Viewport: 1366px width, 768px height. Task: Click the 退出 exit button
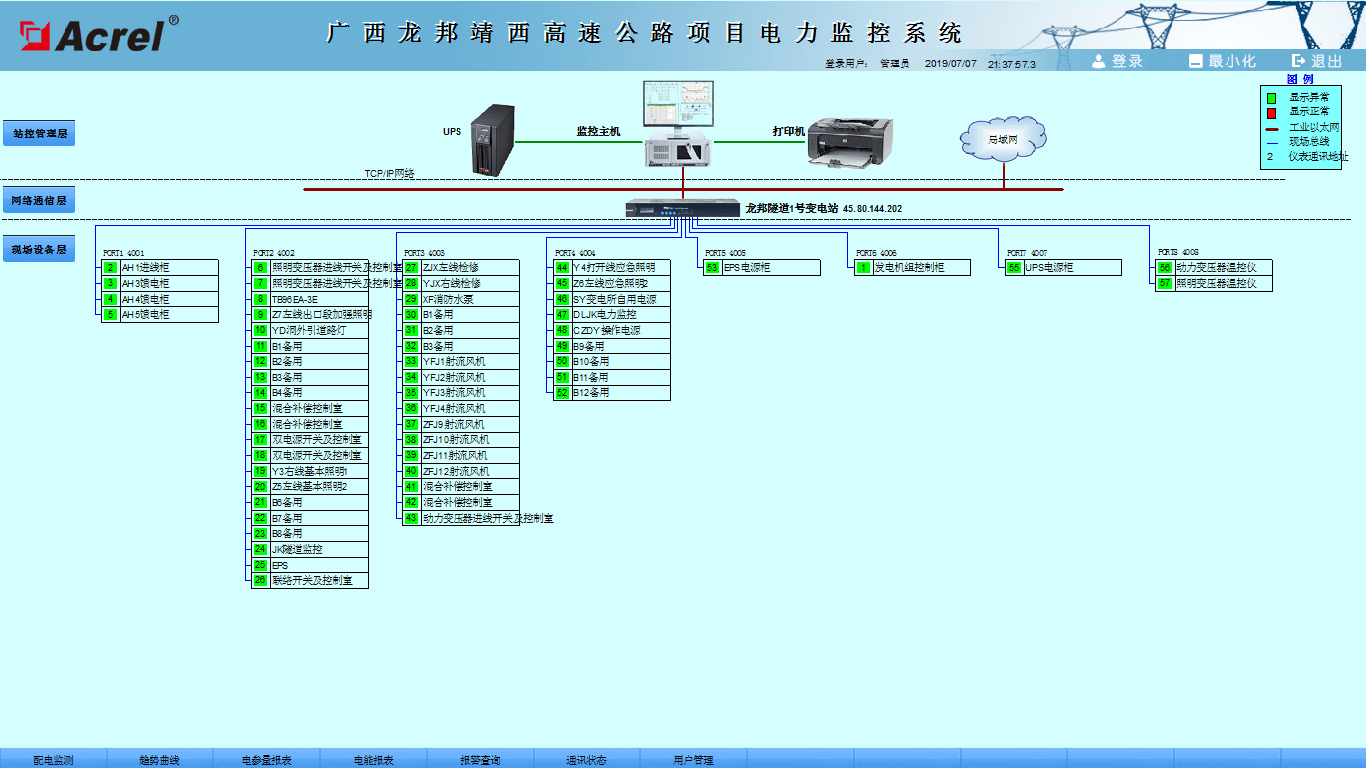click(x=1317, y=61)
